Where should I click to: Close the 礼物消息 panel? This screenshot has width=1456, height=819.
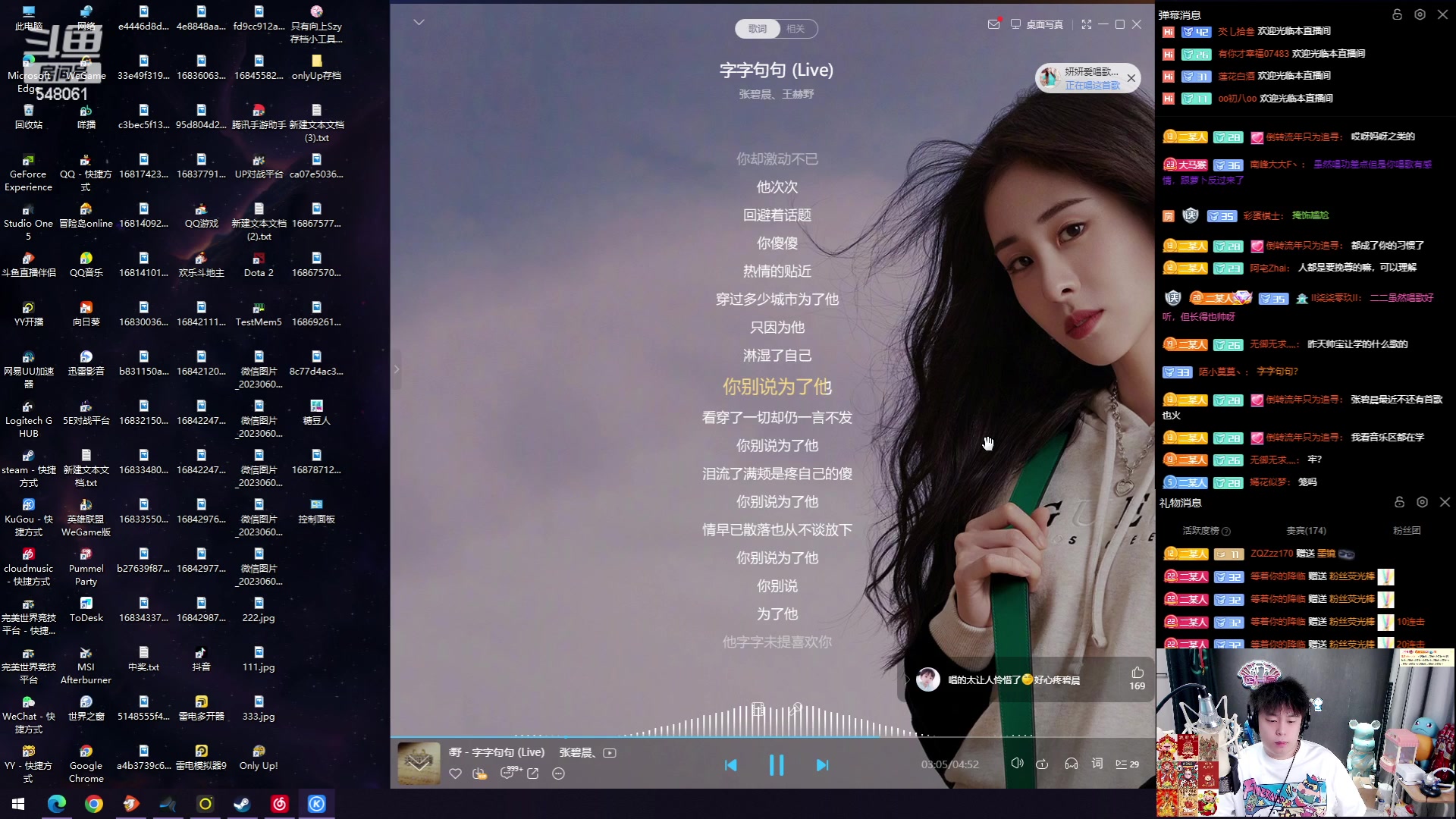(1445, 502)
